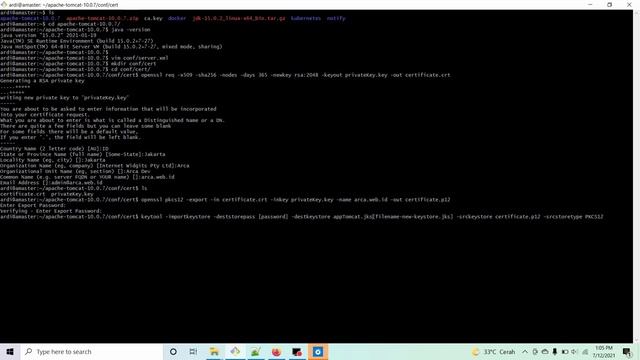
Task: Open volume control in system tray
Action: 574,351
